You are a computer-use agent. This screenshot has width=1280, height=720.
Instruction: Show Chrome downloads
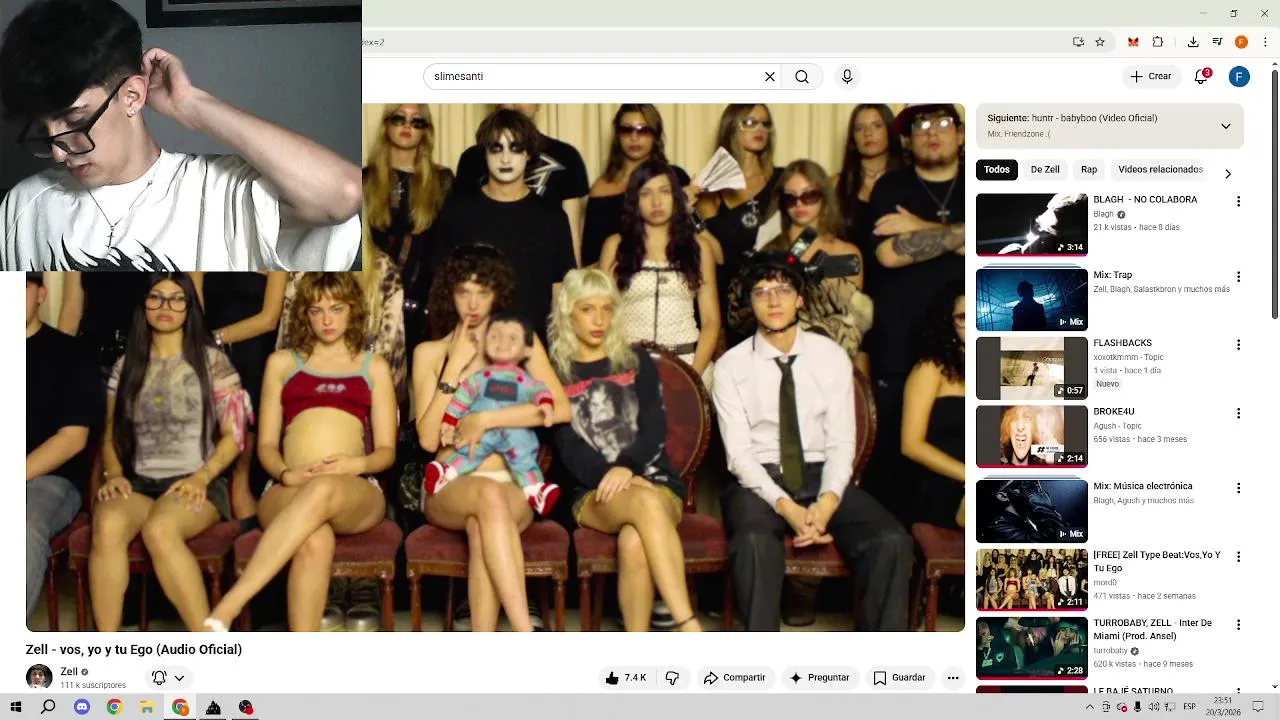[x=1193, y=42]
